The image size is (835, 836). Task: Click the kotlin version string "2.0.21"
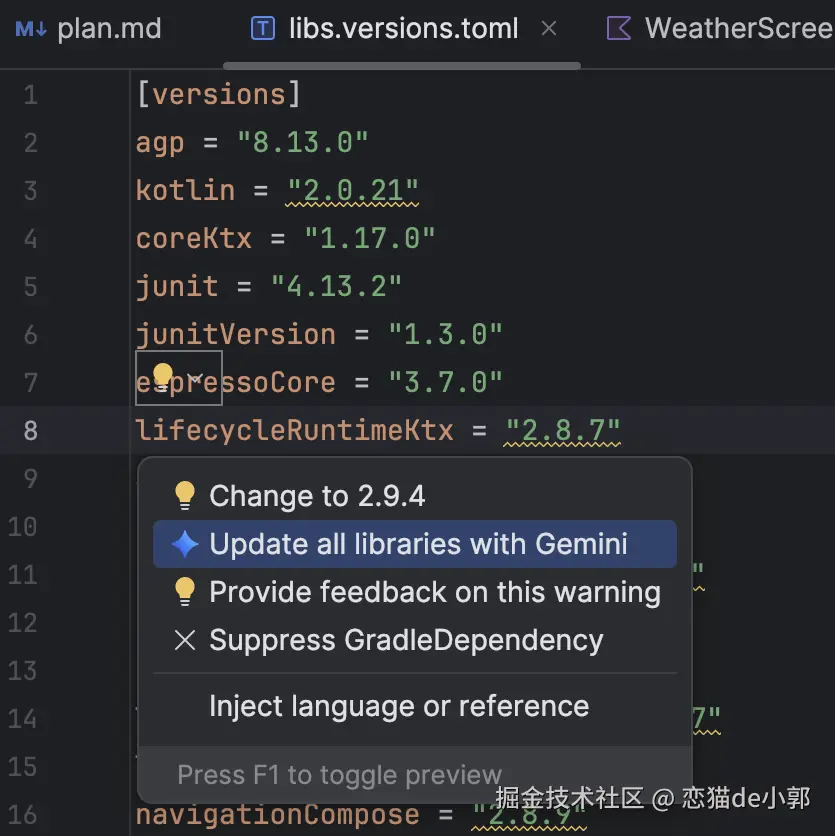pos(353,190)
